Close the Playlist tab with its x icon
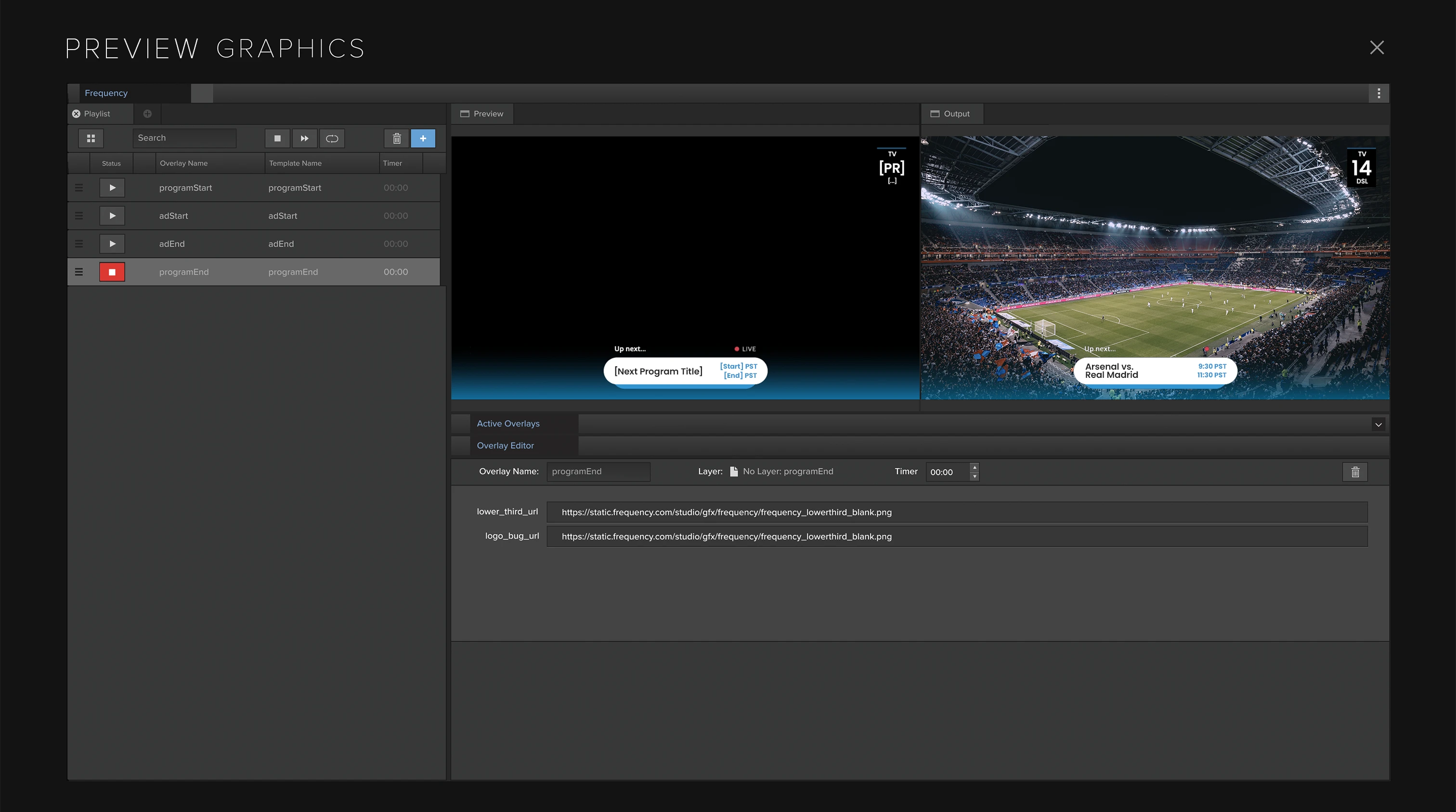The image size is (1456, 812). (x=76, y=114)
